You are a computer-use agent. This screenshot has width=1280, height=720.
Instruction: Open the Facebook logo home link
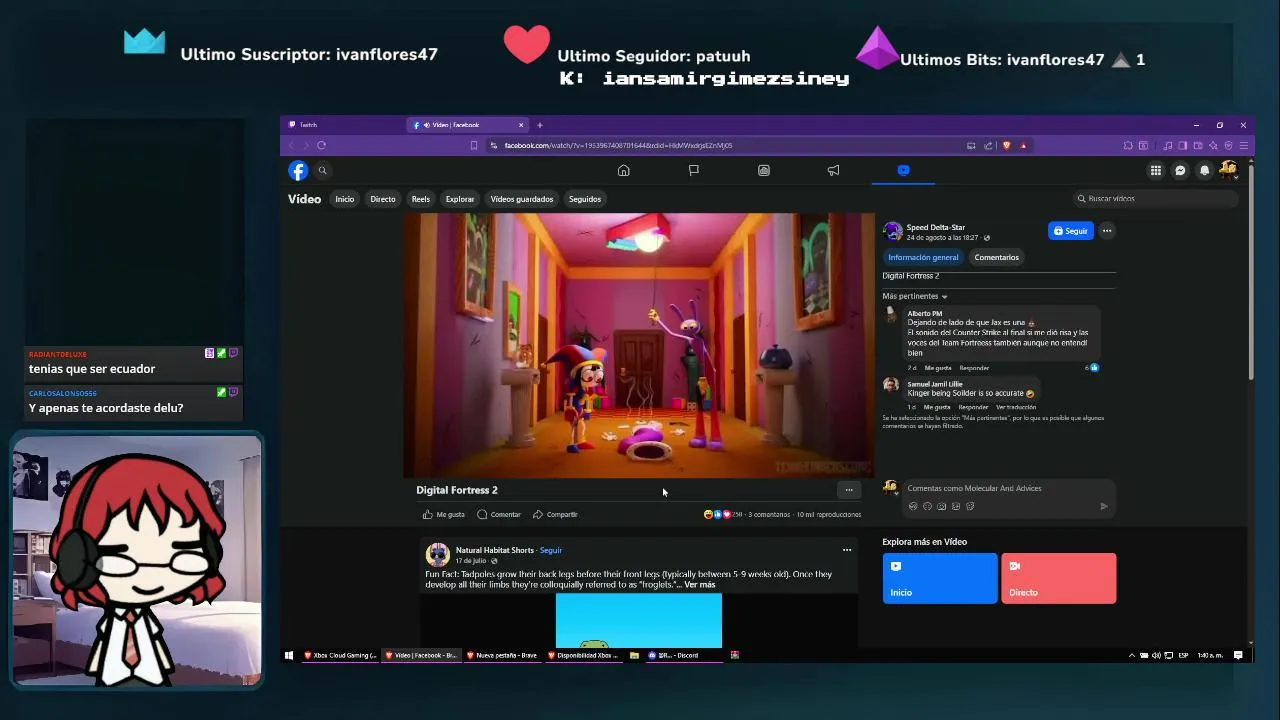pyautogui.click(x=298, y=170)
